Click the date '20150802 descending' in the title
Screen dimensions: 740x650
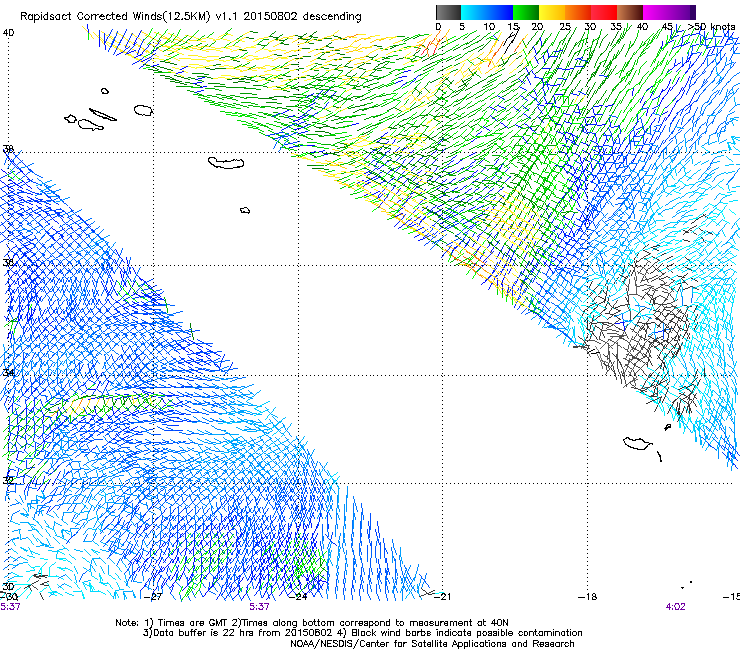(303, 16)
